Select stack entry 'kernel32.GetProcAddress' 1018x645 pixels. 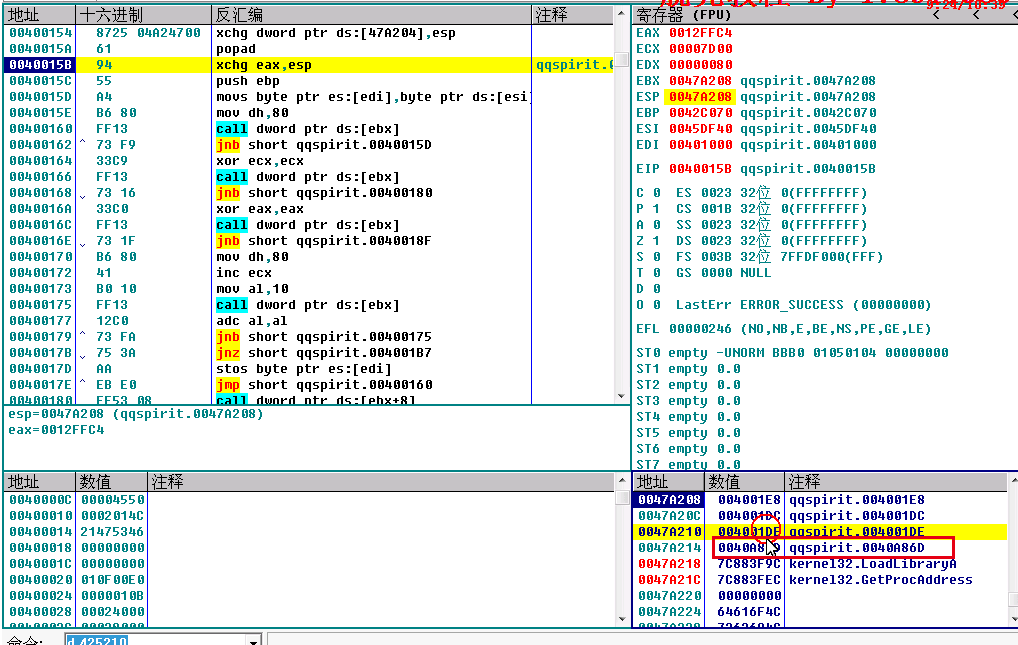880,580
